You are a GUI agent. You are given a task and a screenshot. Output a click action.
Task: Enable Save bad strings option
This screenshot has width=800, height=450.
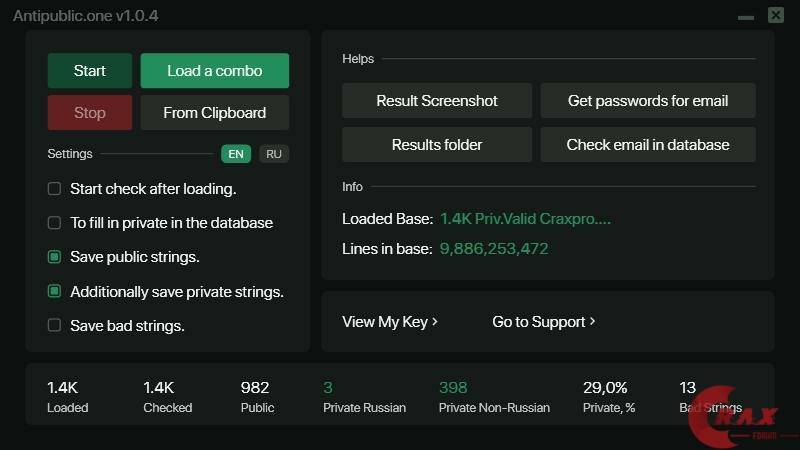point(54,325)
